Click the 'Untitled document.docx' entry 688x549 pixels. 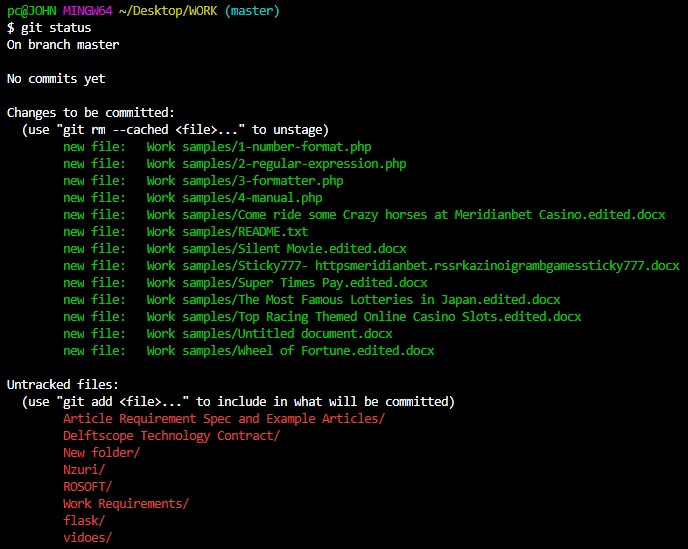[269, 334]
